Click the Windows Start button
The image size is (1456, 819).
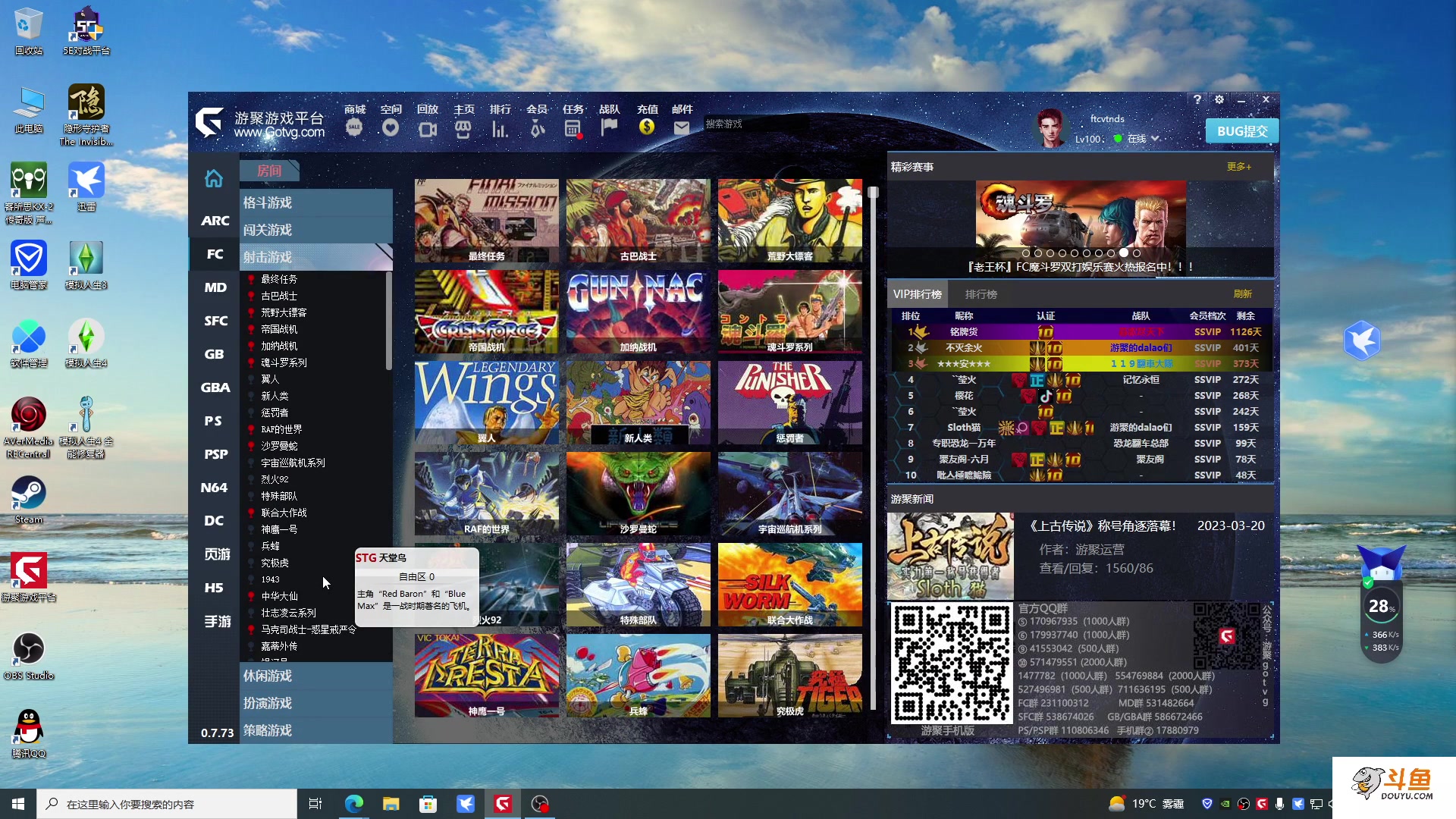(x=18, y=804)
